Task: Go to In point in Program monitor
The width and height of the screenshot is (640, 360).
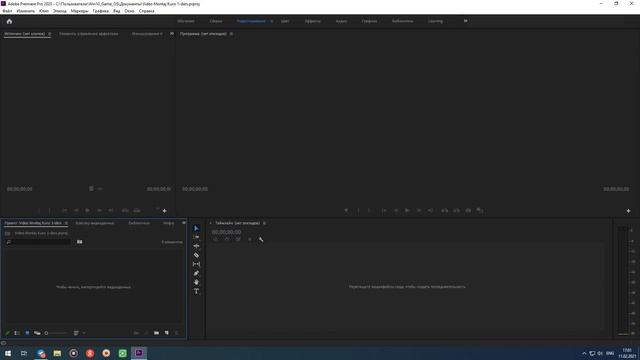Action: pyautogui.click(x=384, y=211)
